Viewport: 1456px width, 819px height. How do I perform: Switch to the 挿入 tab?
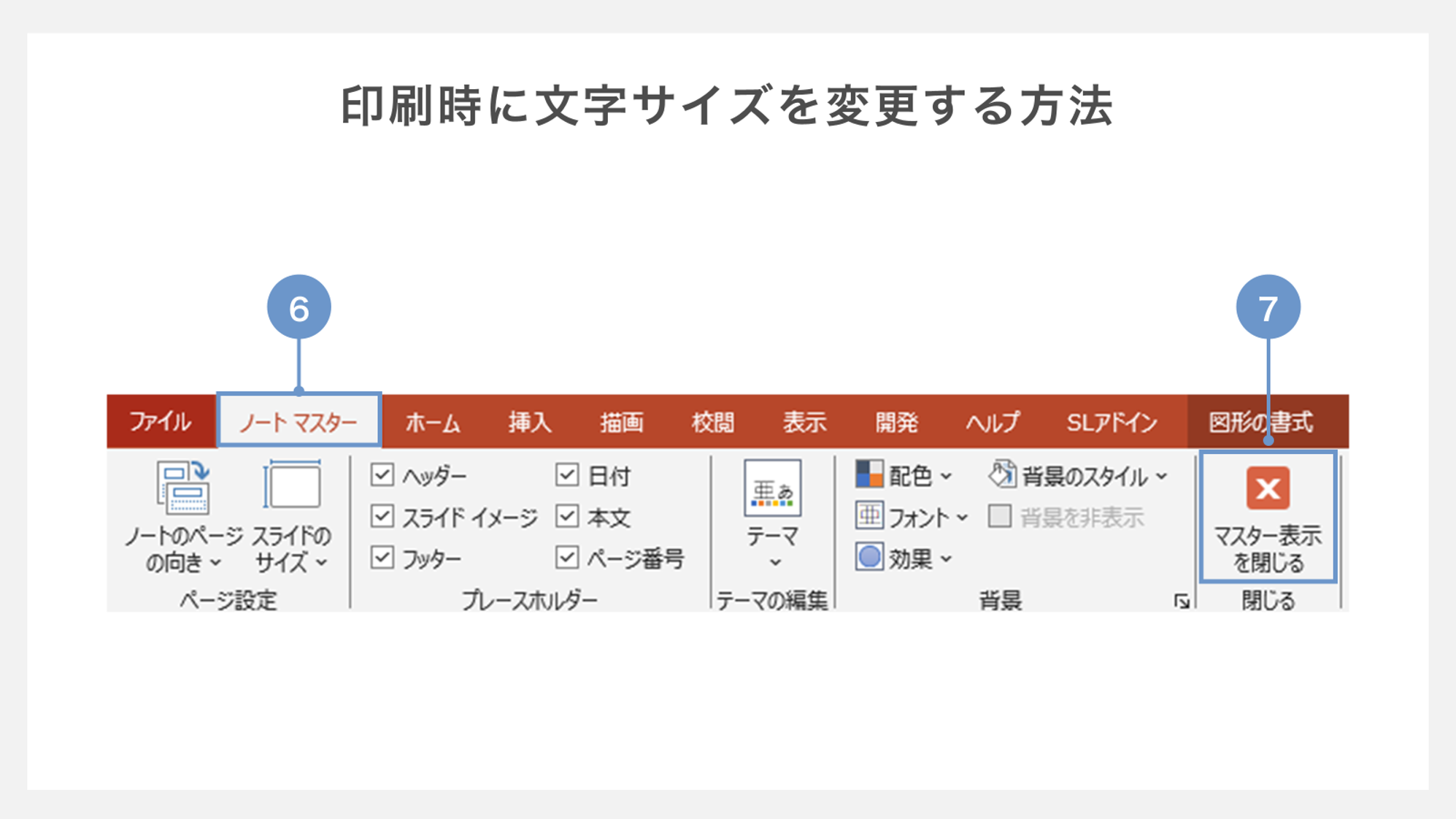tap(531, 422)
